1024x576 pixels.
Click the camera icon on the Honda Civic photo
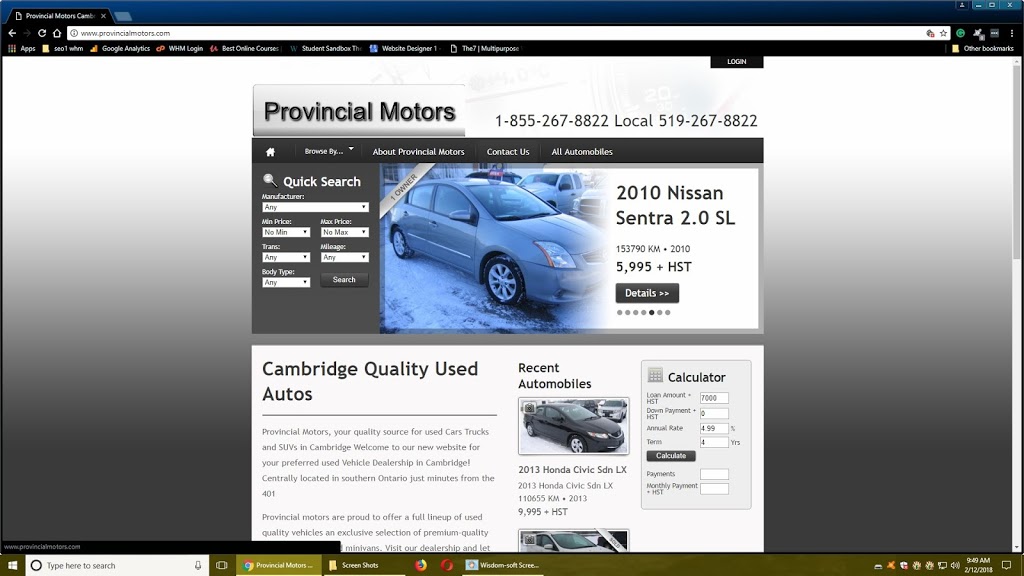(530, 408)
